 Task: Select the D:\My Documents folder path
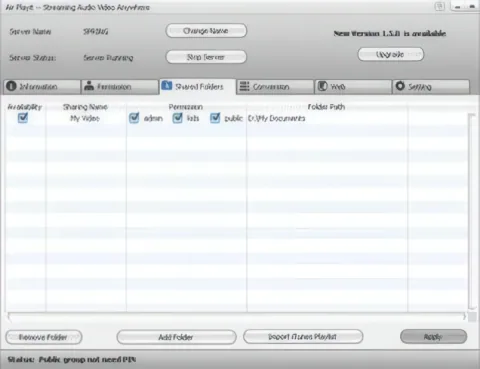276,118
